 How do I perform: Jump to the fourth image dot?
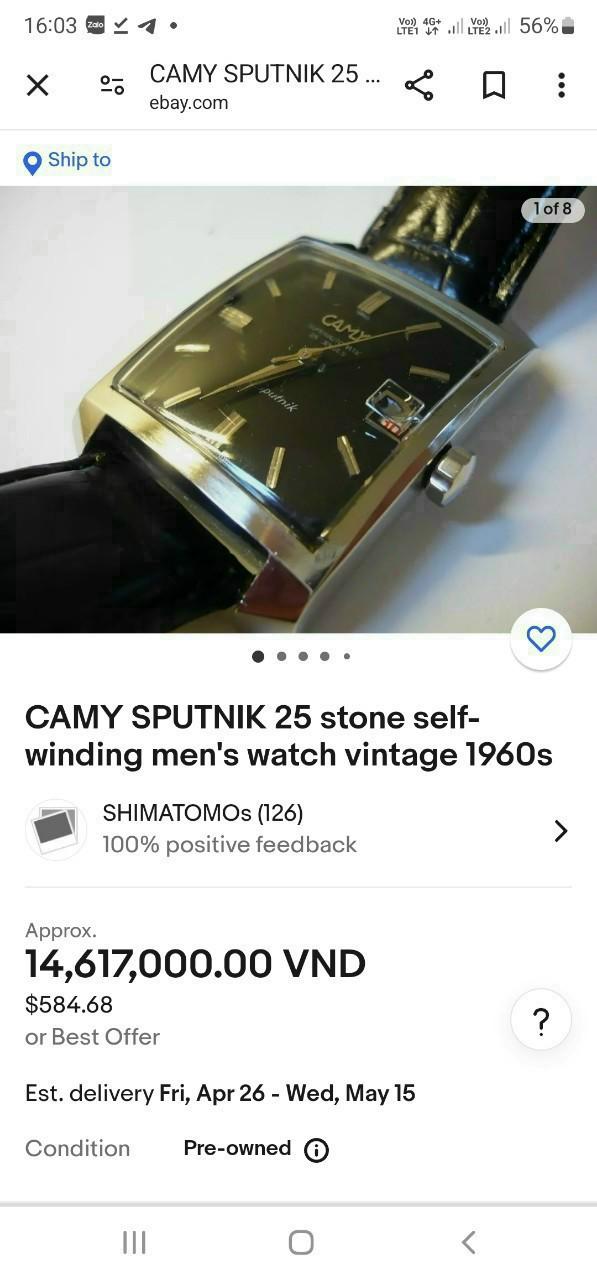(x=325, y=656)
